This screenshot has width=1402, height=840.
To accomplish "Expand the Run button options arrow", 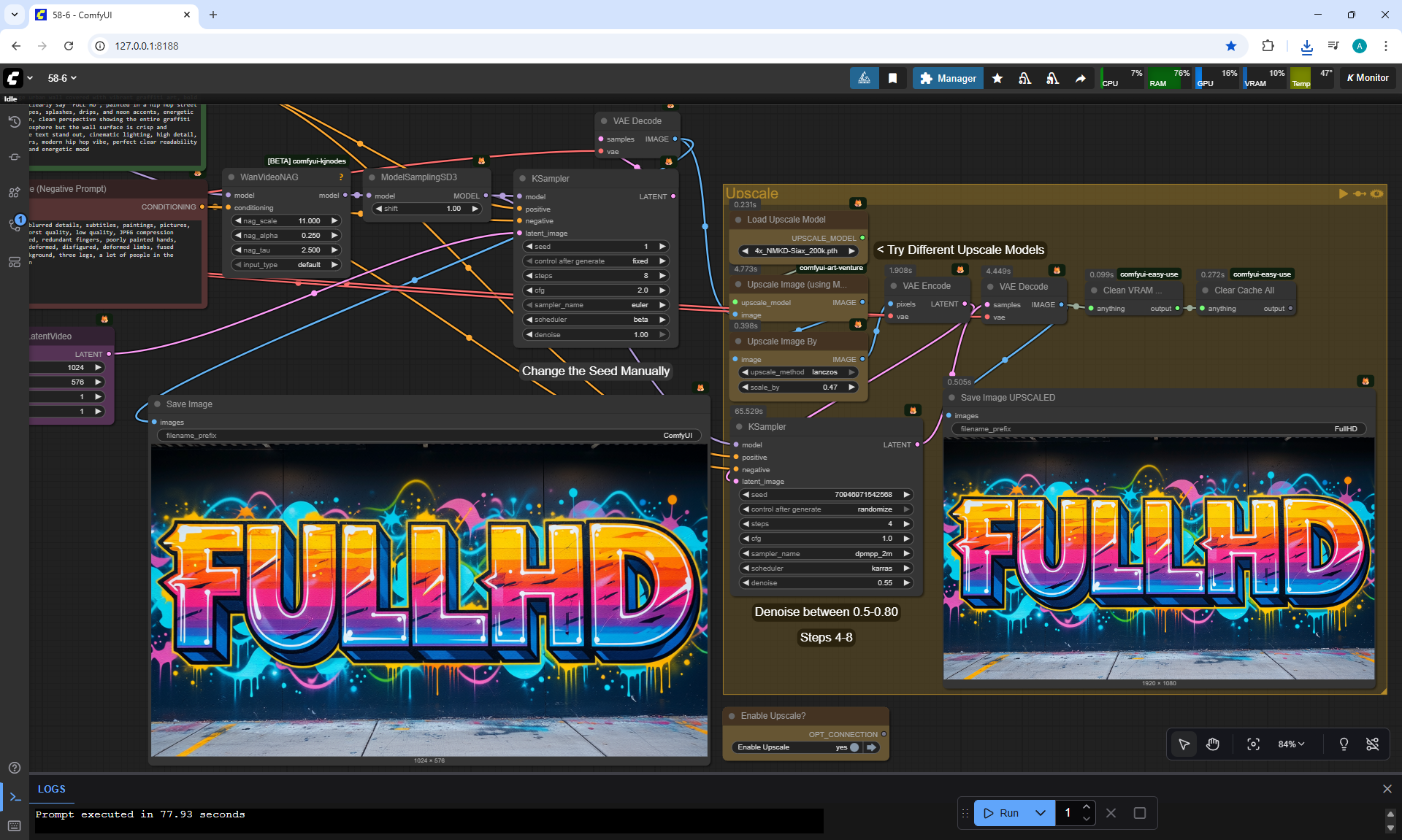I will tap(1041, 813).
